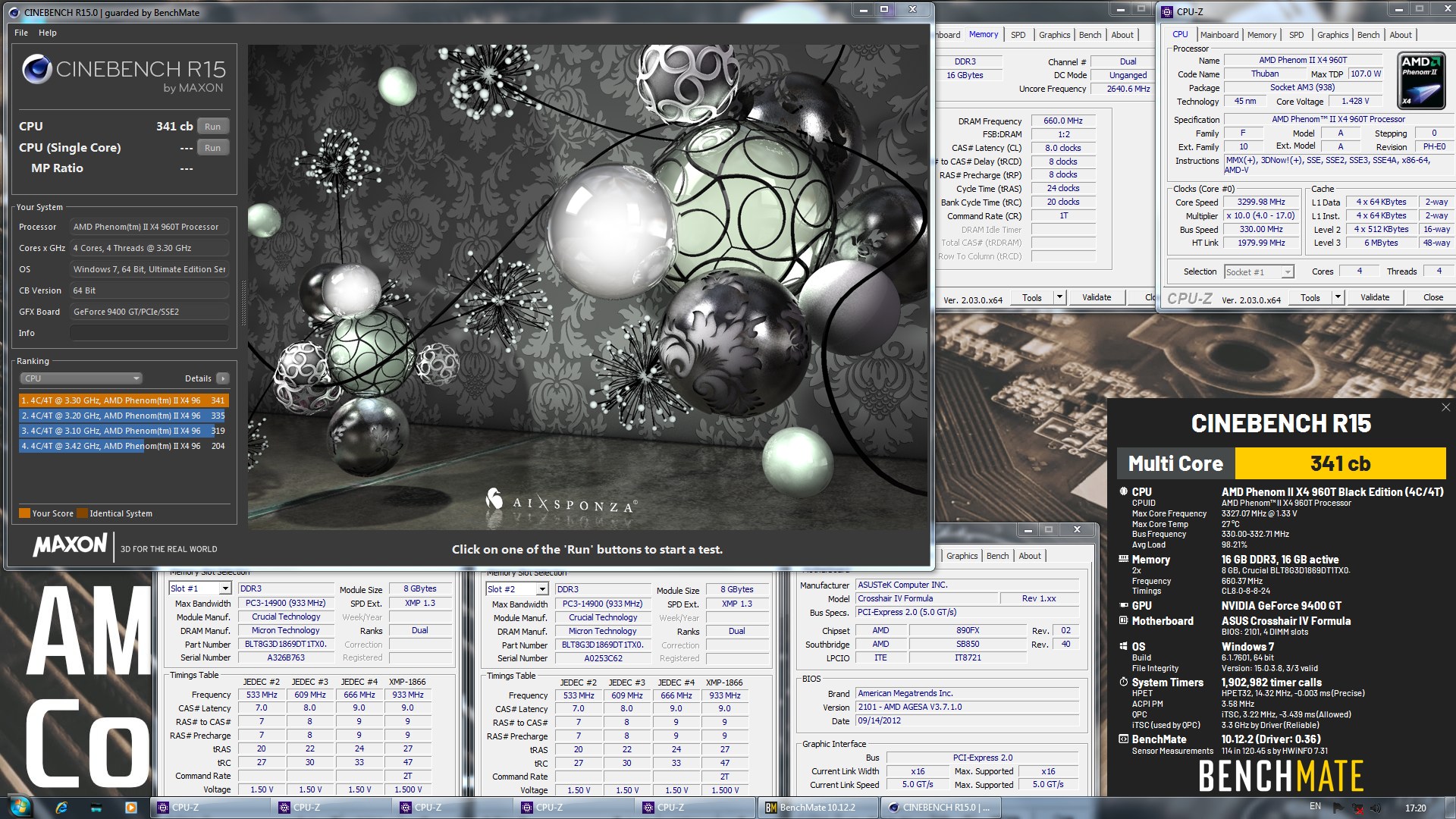1456x819 pixels.
Task: Select ranking row 3 with score 319
Action: [124, 431]
